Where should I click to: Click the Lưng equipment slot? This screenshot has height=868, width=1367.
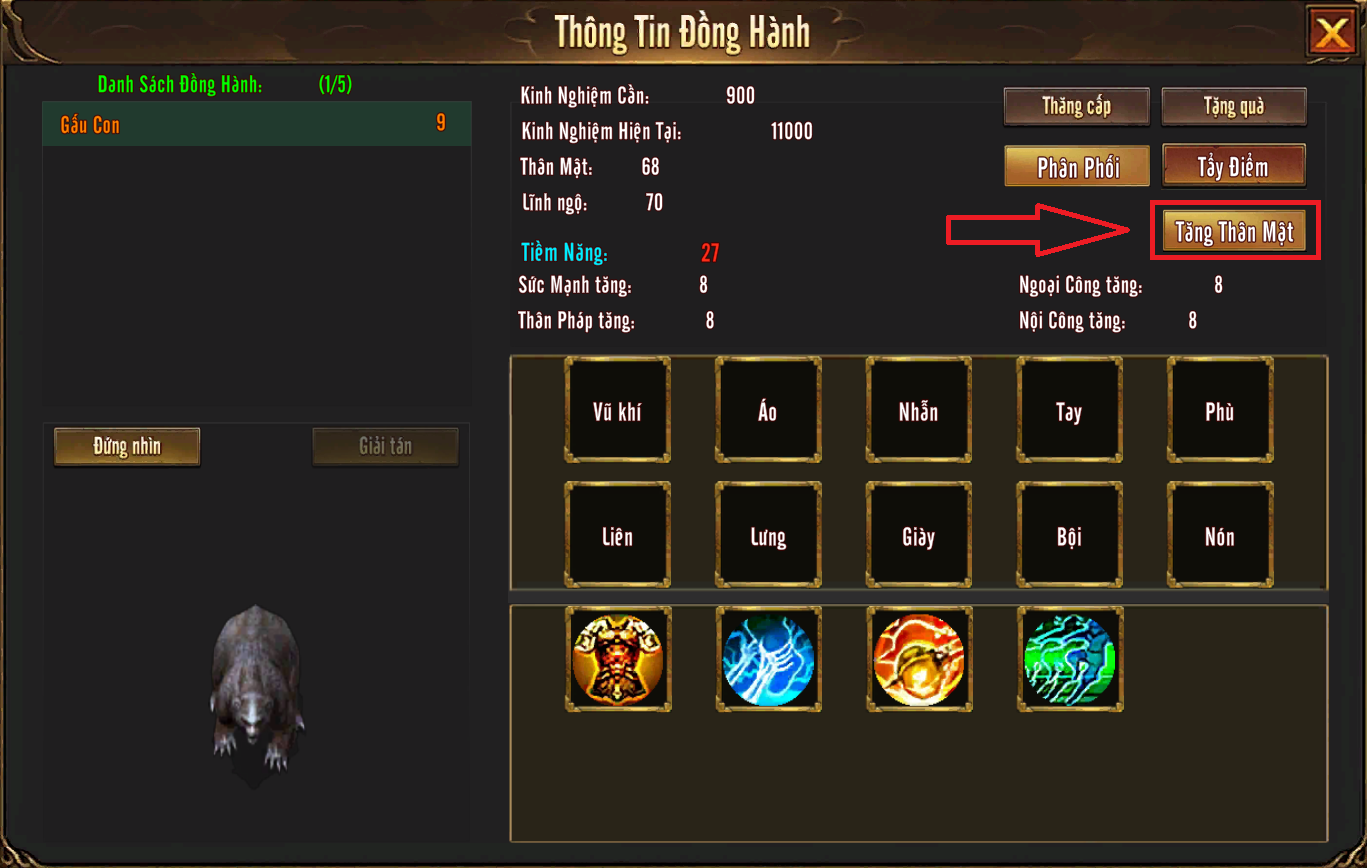pos(768,536)
